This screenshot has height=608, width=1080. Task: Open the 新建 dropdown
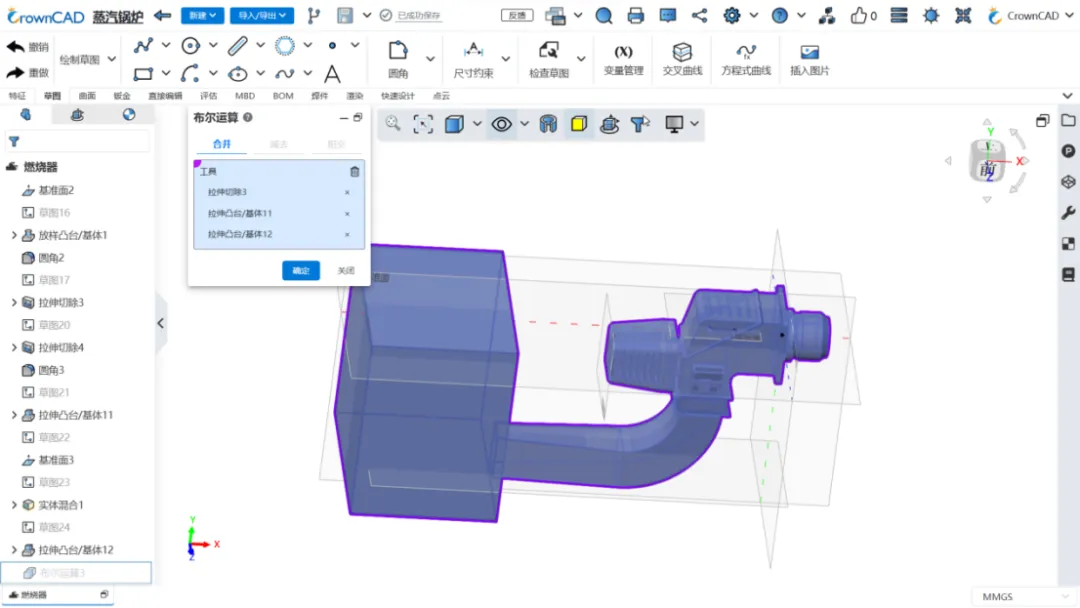coord(202,15)
